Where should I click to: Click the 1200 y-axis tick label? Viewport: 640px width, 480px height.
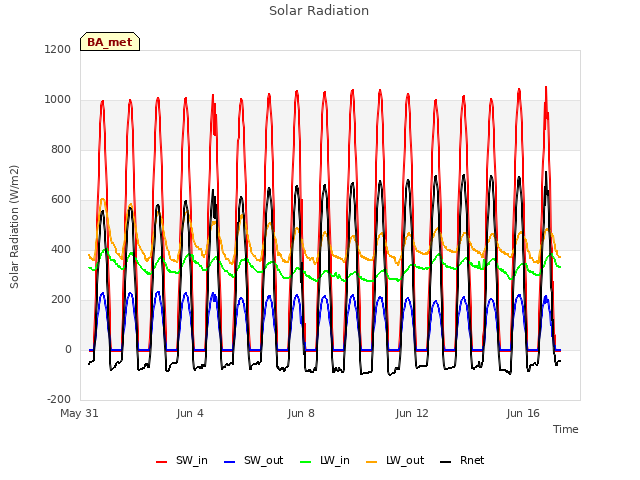click(x=58, y=49)
